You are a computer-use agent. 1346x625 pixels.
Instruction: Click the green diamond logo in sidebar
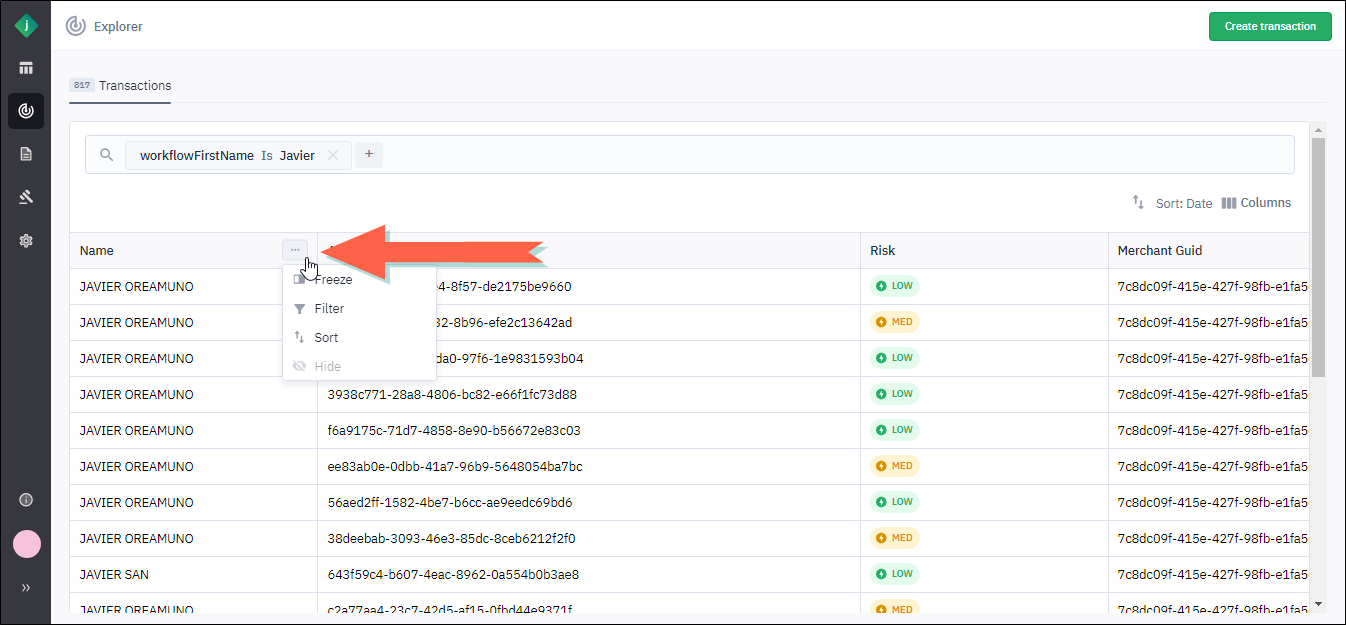click(26, 26)
